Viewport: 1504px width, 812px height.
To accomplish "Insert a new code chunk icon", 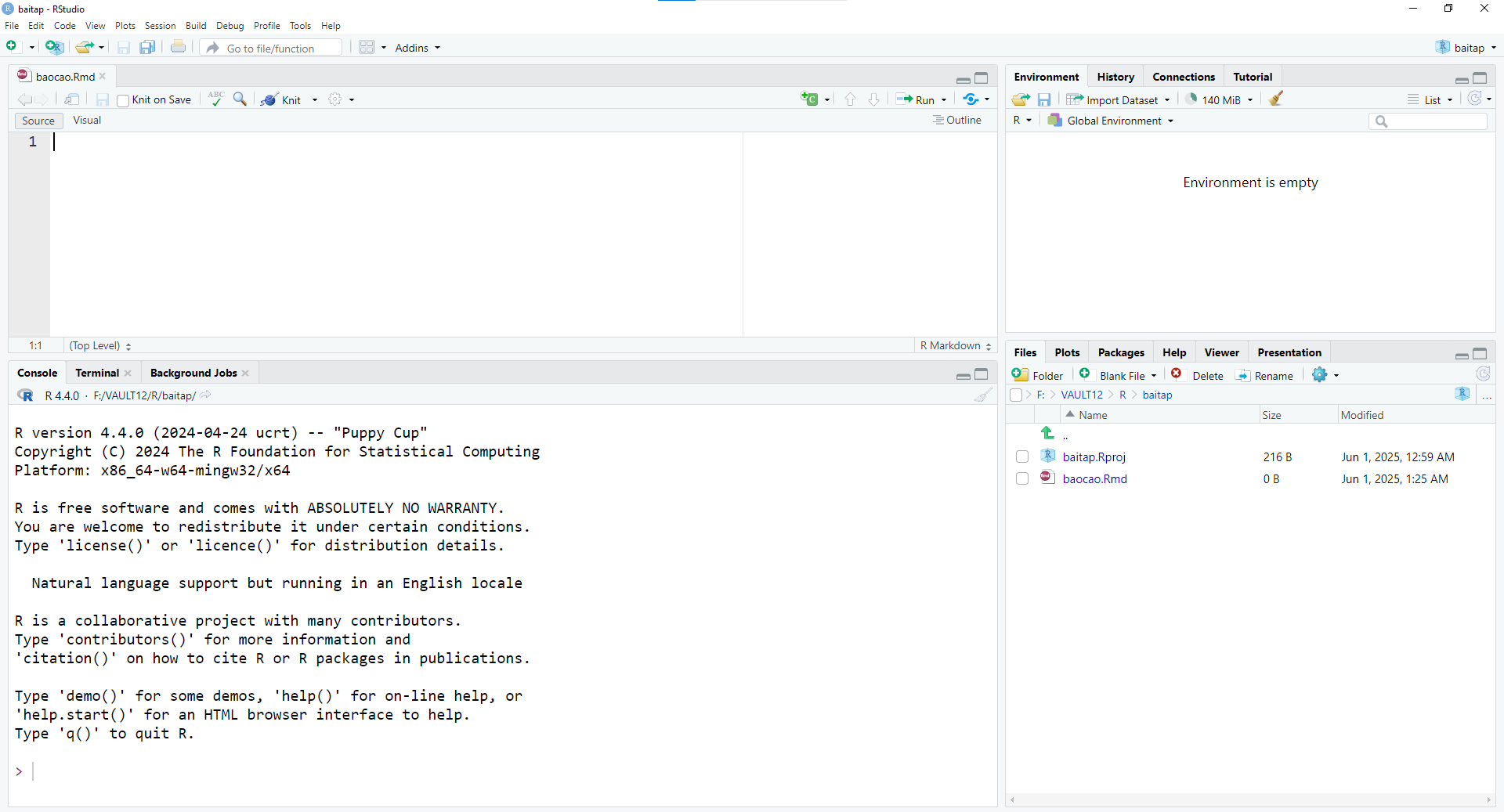I will click(x=809, y=99).
